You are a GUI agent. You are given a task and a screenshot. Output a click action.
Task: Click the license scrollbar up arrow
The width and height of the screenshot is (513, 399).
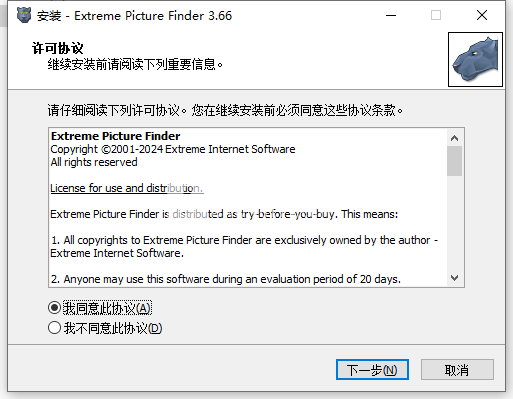(x=454, y=138)
